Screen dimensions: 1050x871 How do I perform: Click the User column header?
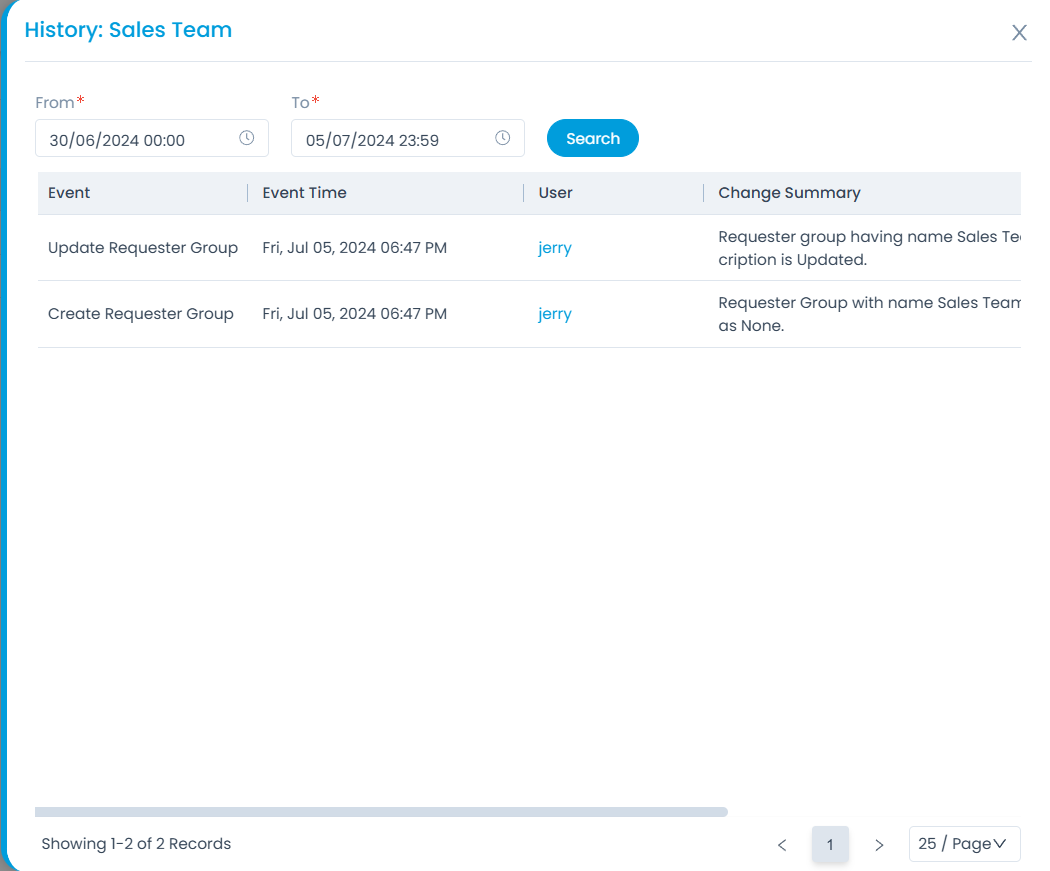point(556,193)
